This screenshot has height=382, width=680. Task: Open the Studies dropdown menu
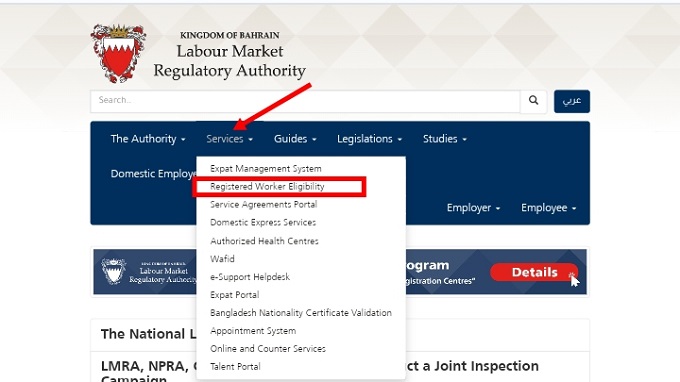445,139
